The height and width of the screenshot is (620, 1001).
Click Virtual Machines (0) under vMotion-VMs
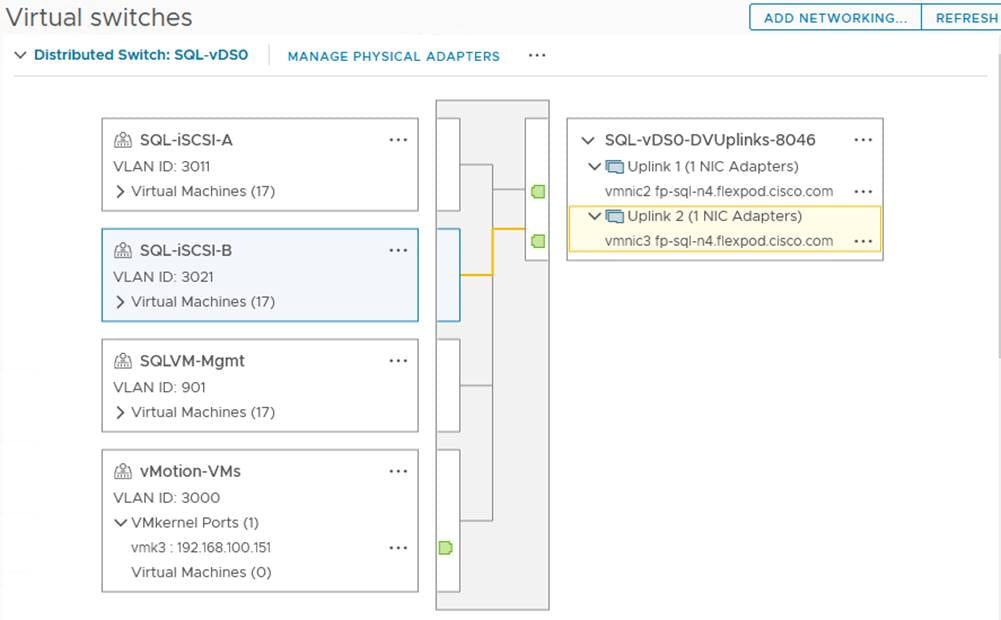tap(201, 572)
